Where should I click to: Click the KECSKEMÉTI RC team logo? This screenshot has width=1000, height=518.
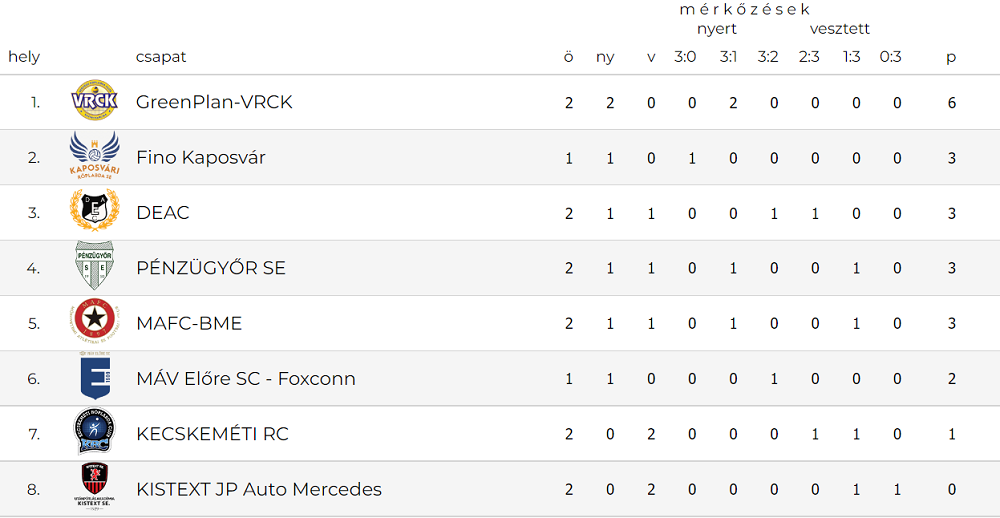tap(94, 433)
